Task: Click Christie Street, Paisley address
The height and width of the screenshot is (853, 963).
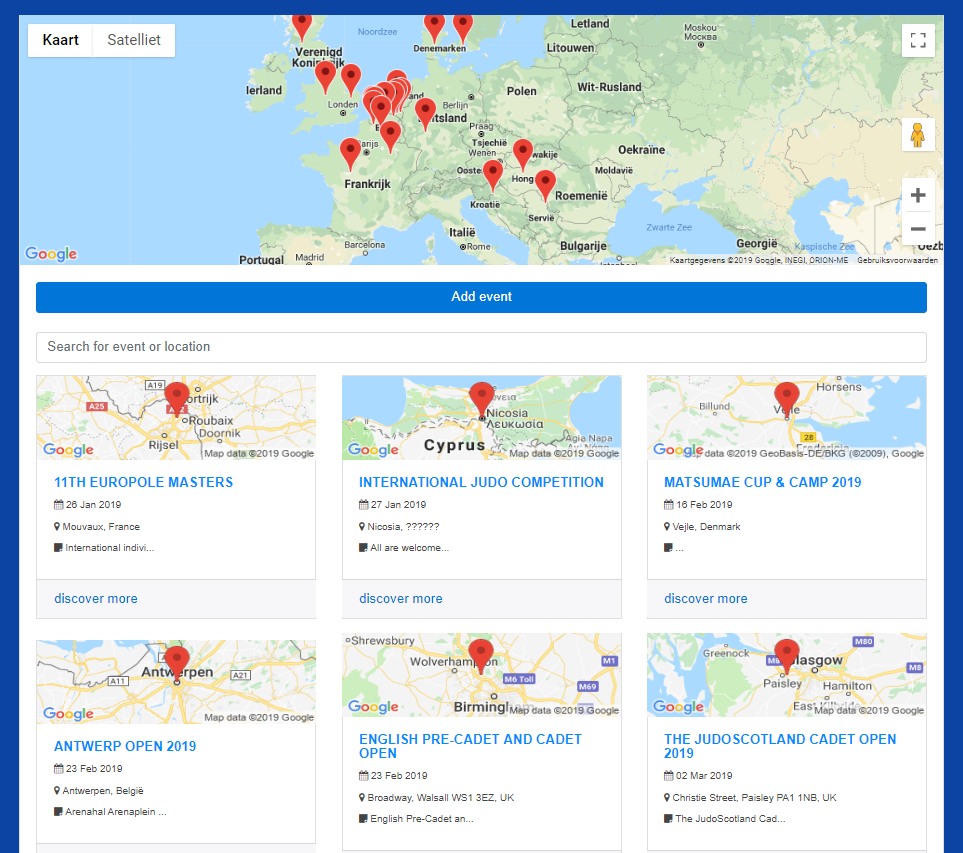Action: (x=754, y=798)
